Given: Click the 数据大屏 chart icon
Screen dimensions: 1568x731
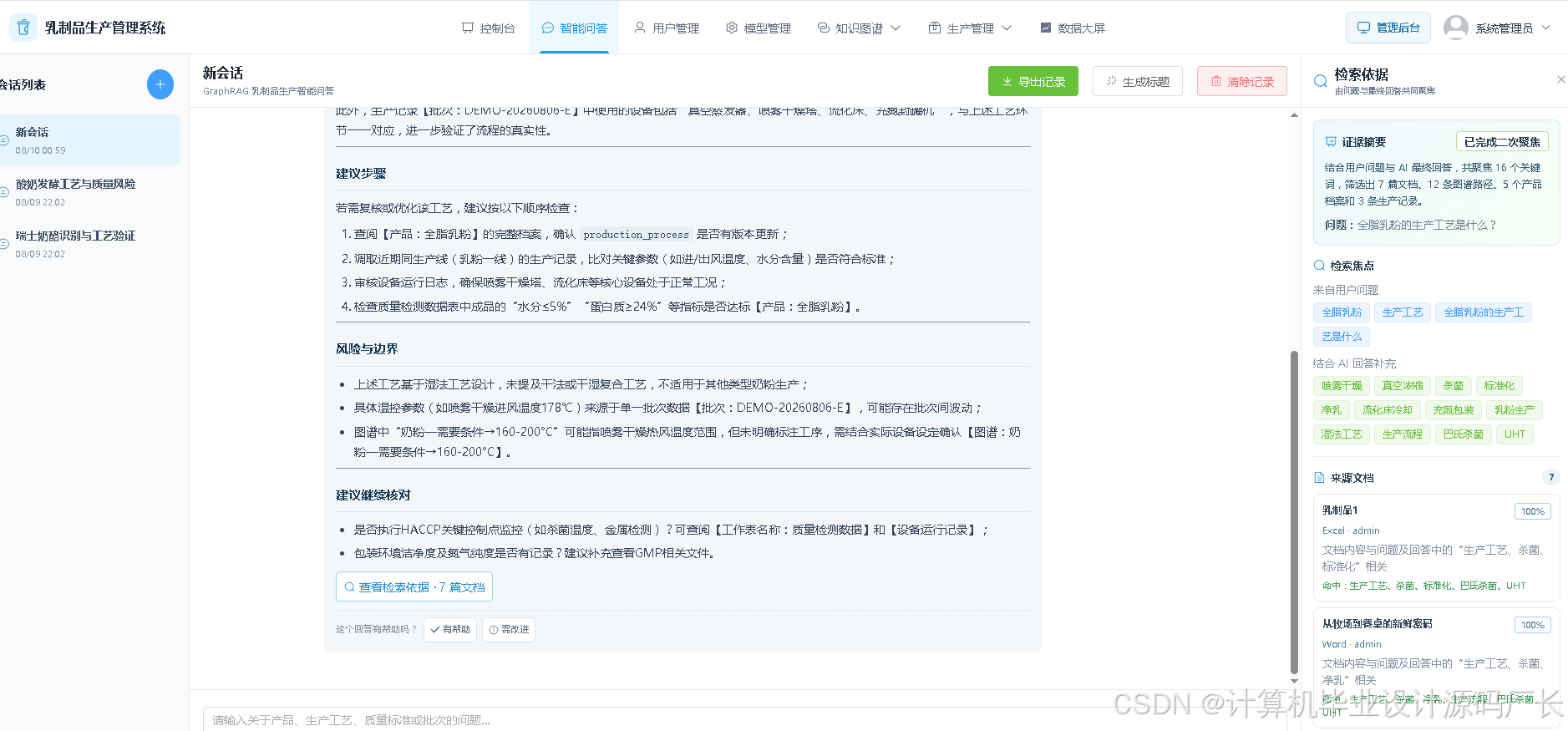Looking at the screenshot, I should tap(1046, 28).
